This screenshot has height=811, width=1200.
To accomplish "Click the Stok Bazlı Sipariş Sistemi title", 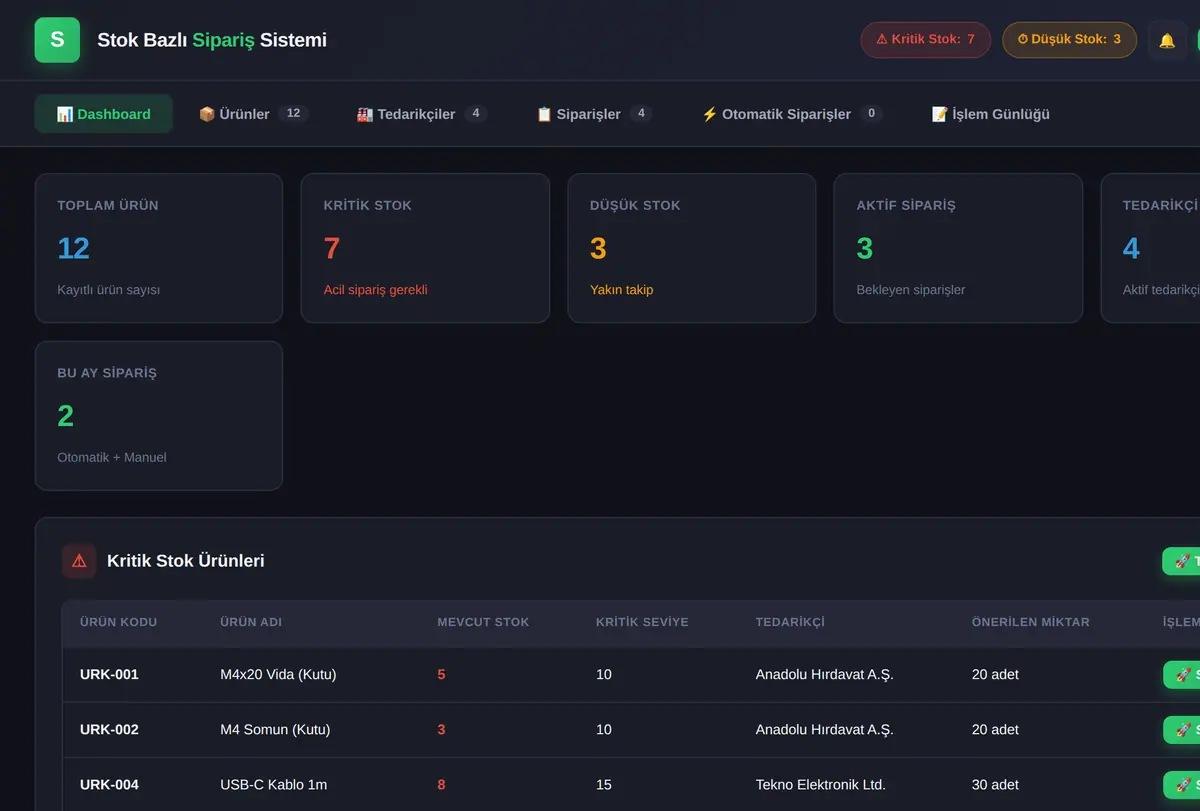I will pyautogui.click(x=212, y=40).
